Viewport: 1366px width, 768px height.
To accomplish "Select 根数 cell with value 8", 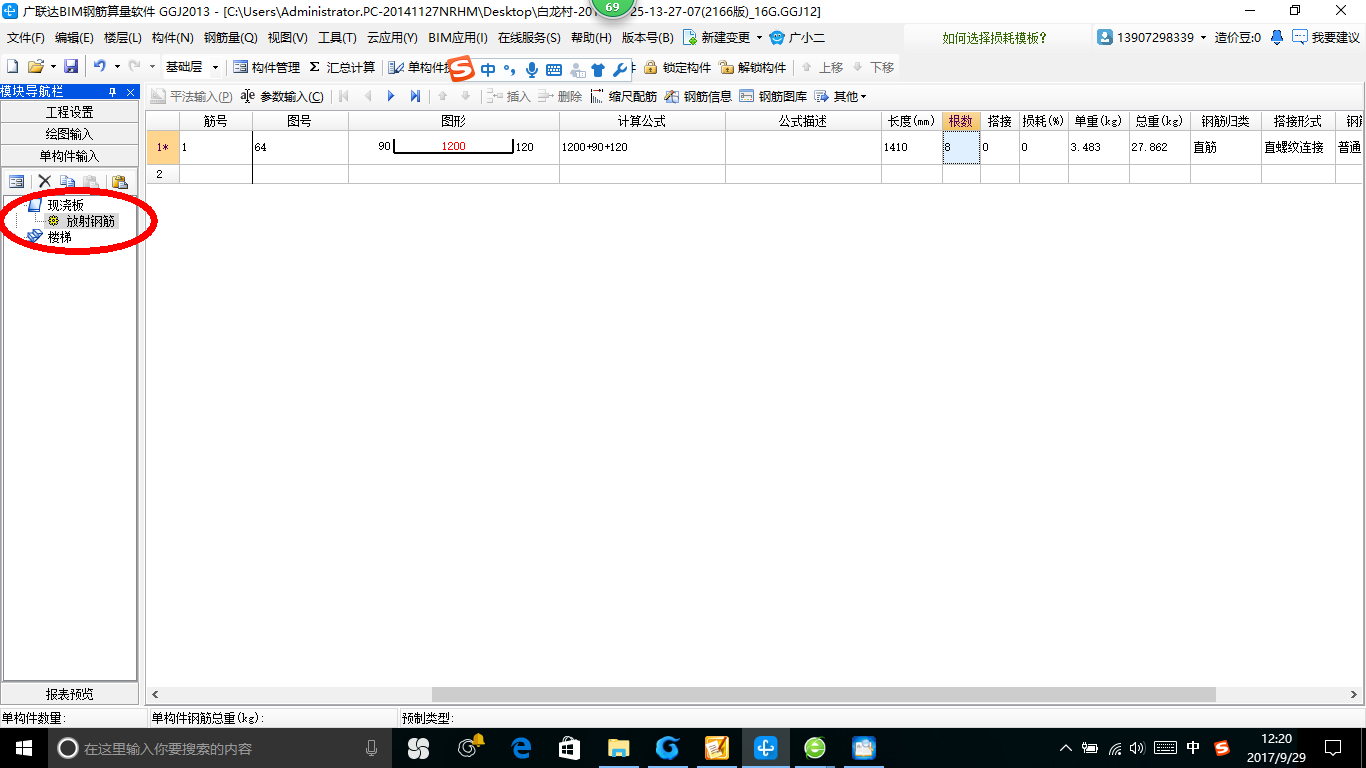I will (x=961, y=147).
